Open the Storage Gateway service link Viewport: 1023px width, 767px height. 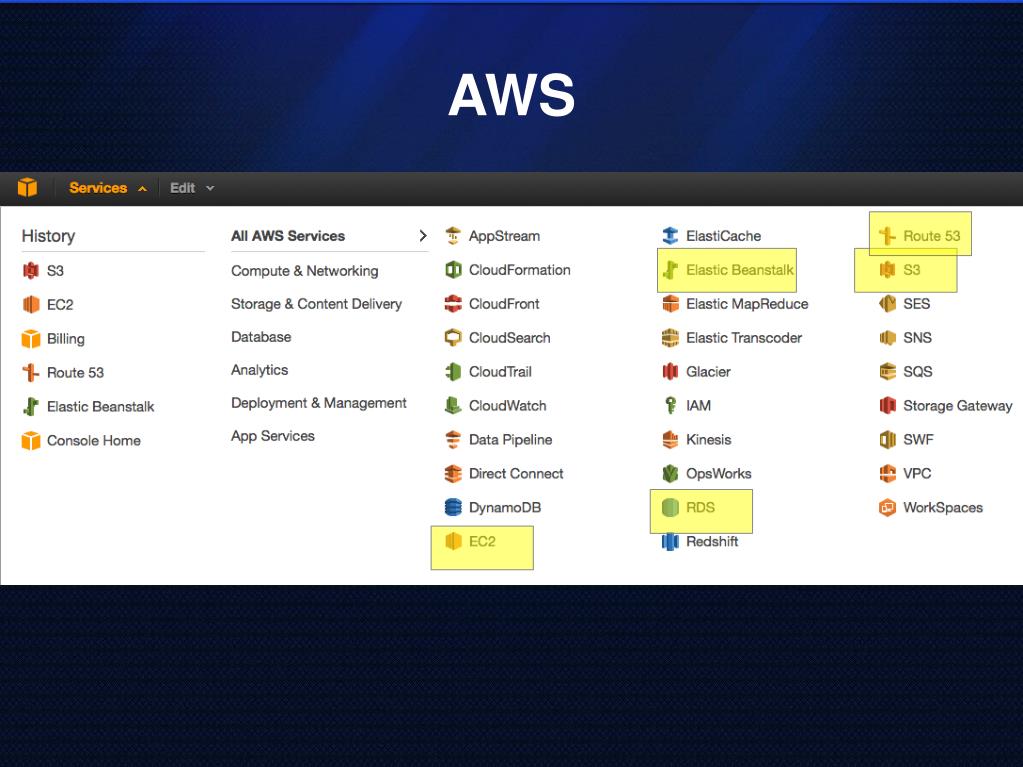point(957,406)
